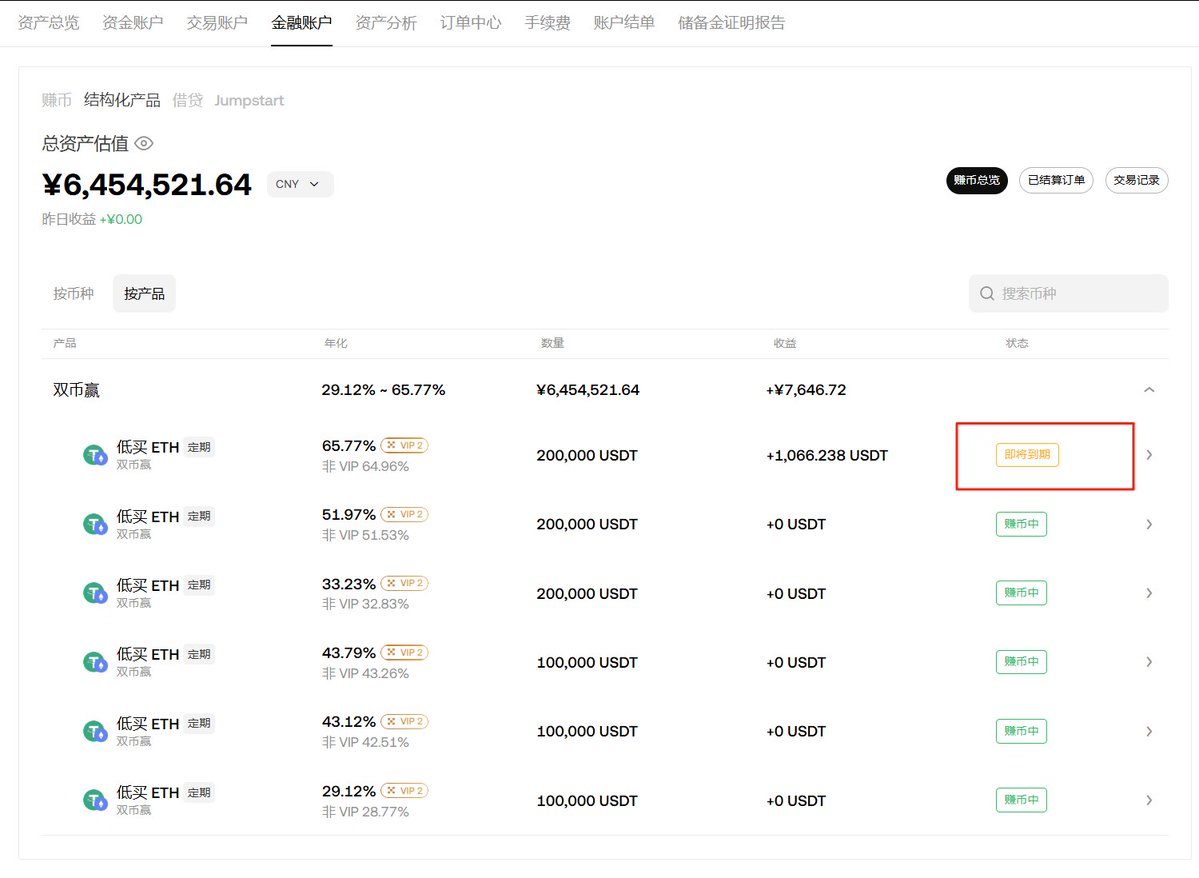
Task: Open the 资产分析 tab
Action: (x=386, y=23)
